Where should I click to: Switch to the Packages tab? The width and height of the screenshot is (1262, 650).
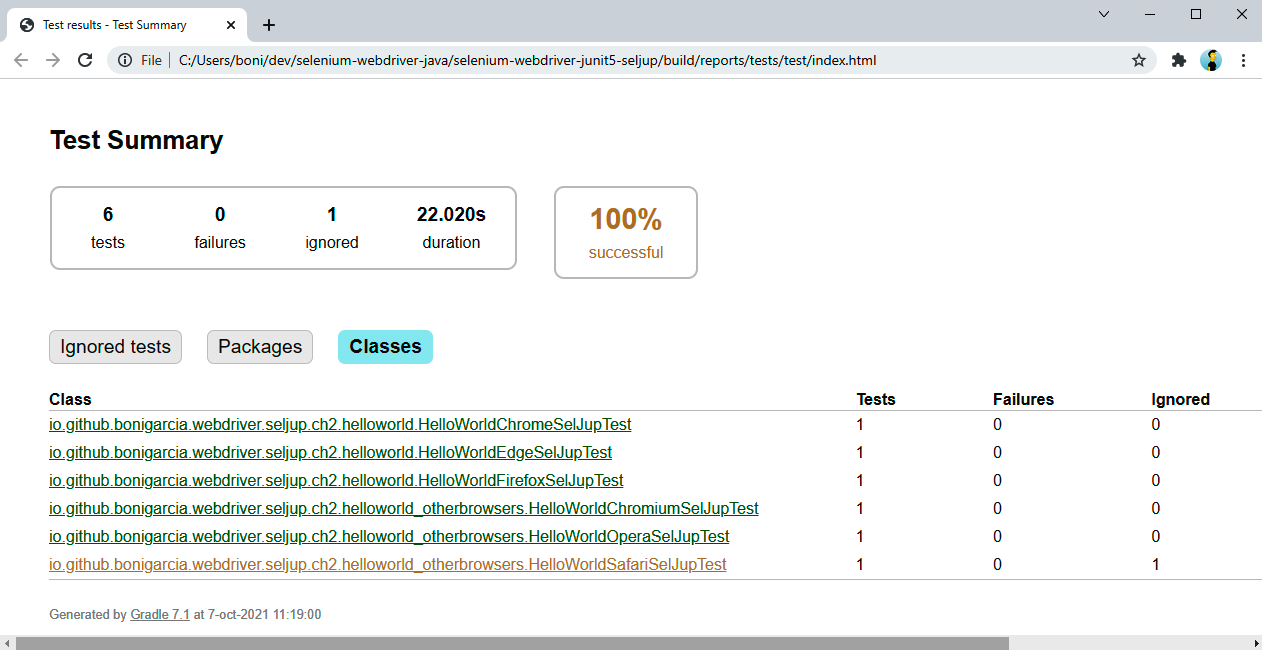point(260,347)
